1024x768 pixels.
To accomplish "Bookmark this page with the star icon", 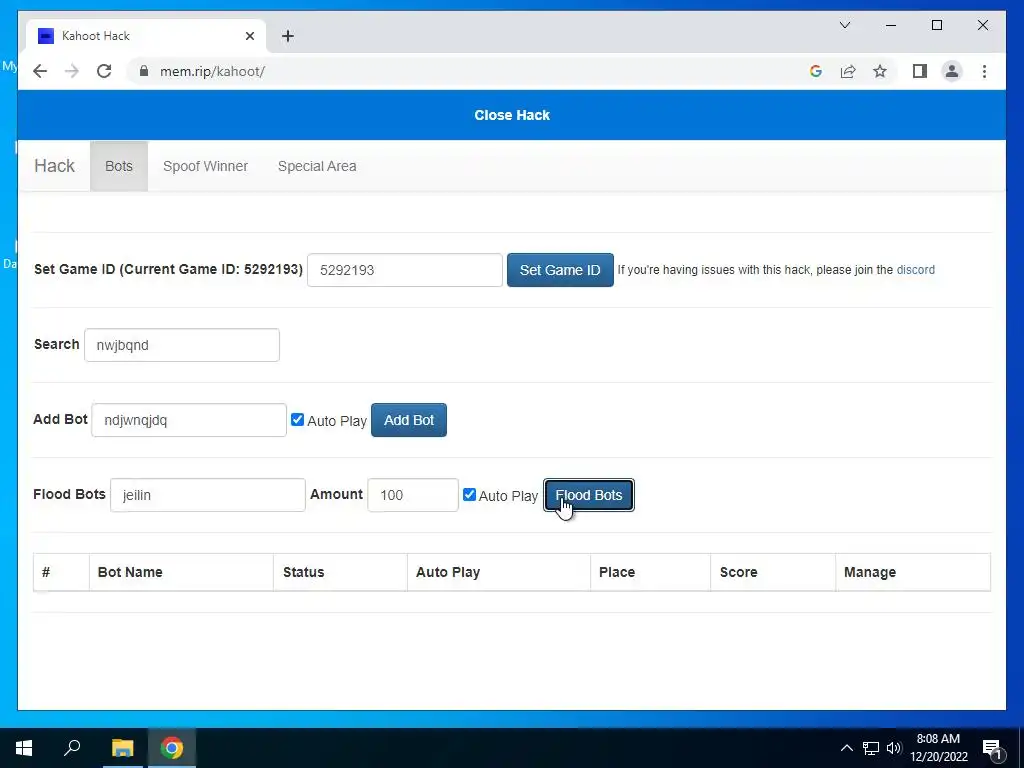I will click(880, 71).
